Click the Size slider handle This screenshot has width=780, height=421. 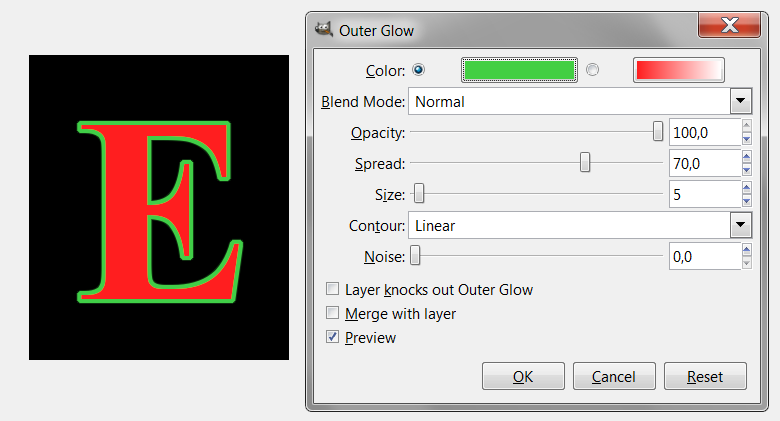tap(419, 193)
